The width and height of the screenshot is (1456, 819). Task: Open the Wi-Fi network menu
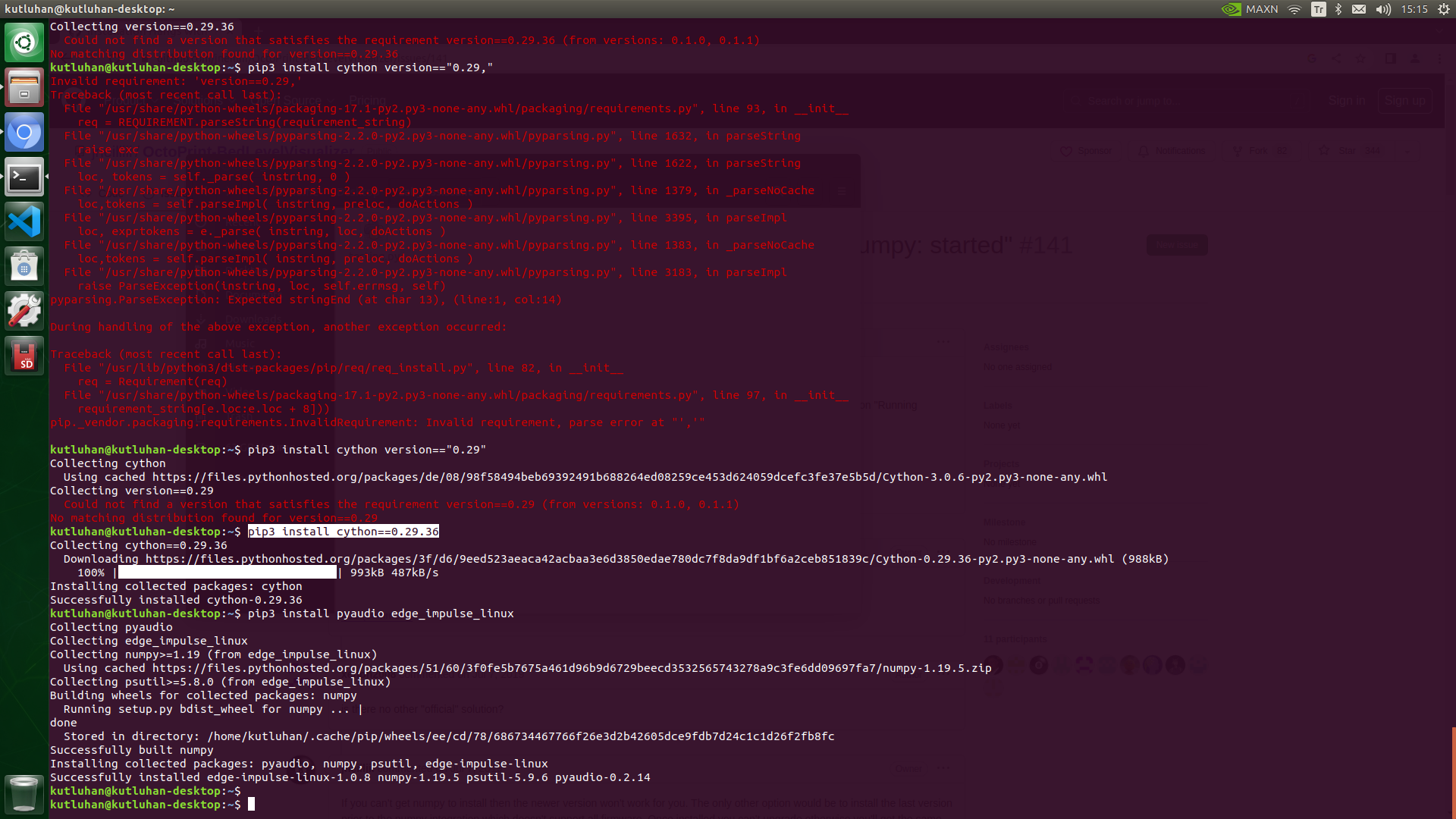(x=1294, y=9)
